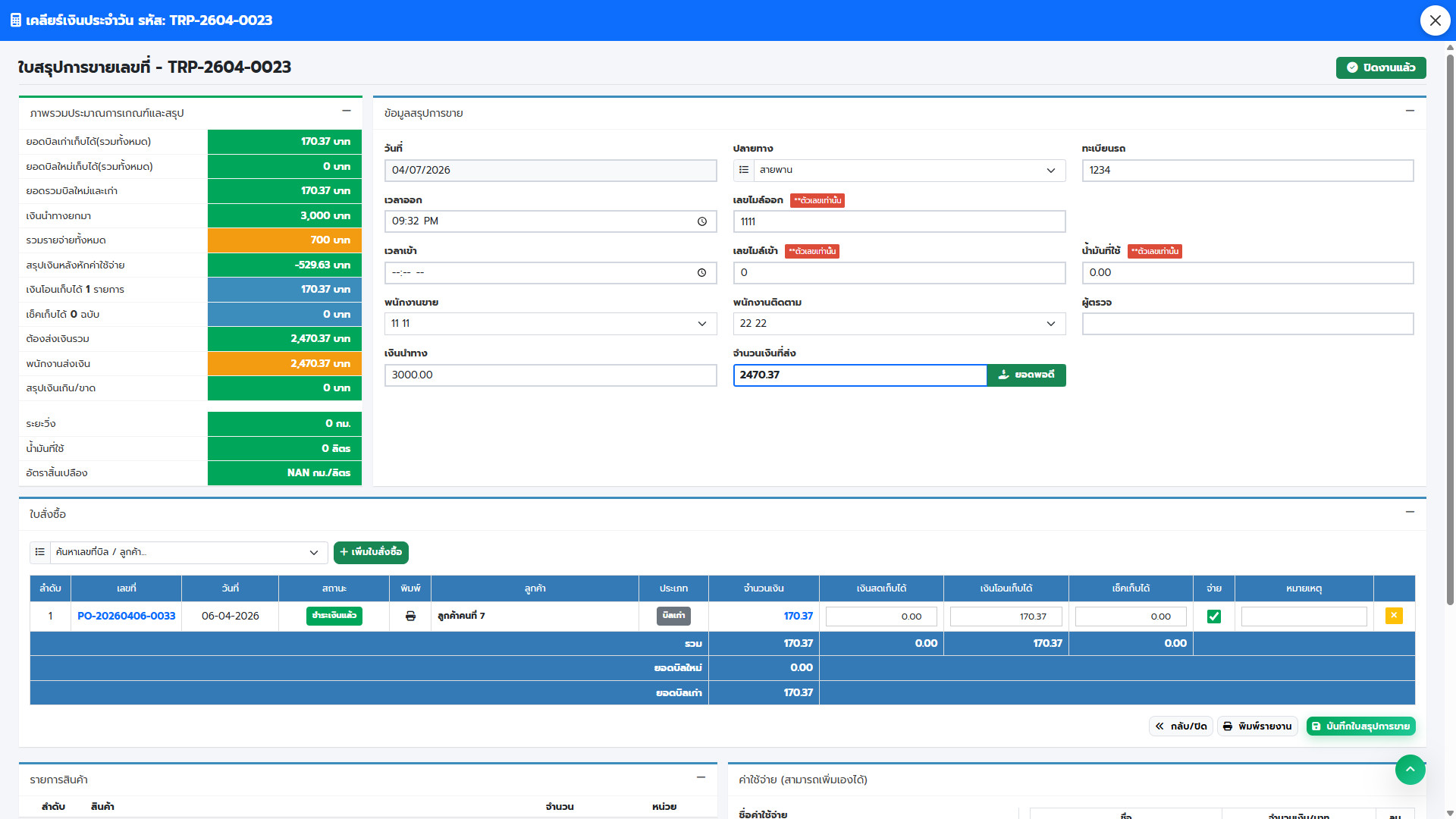Click the printer icon in the order row

pyautogui.click(x=410, y=616)
